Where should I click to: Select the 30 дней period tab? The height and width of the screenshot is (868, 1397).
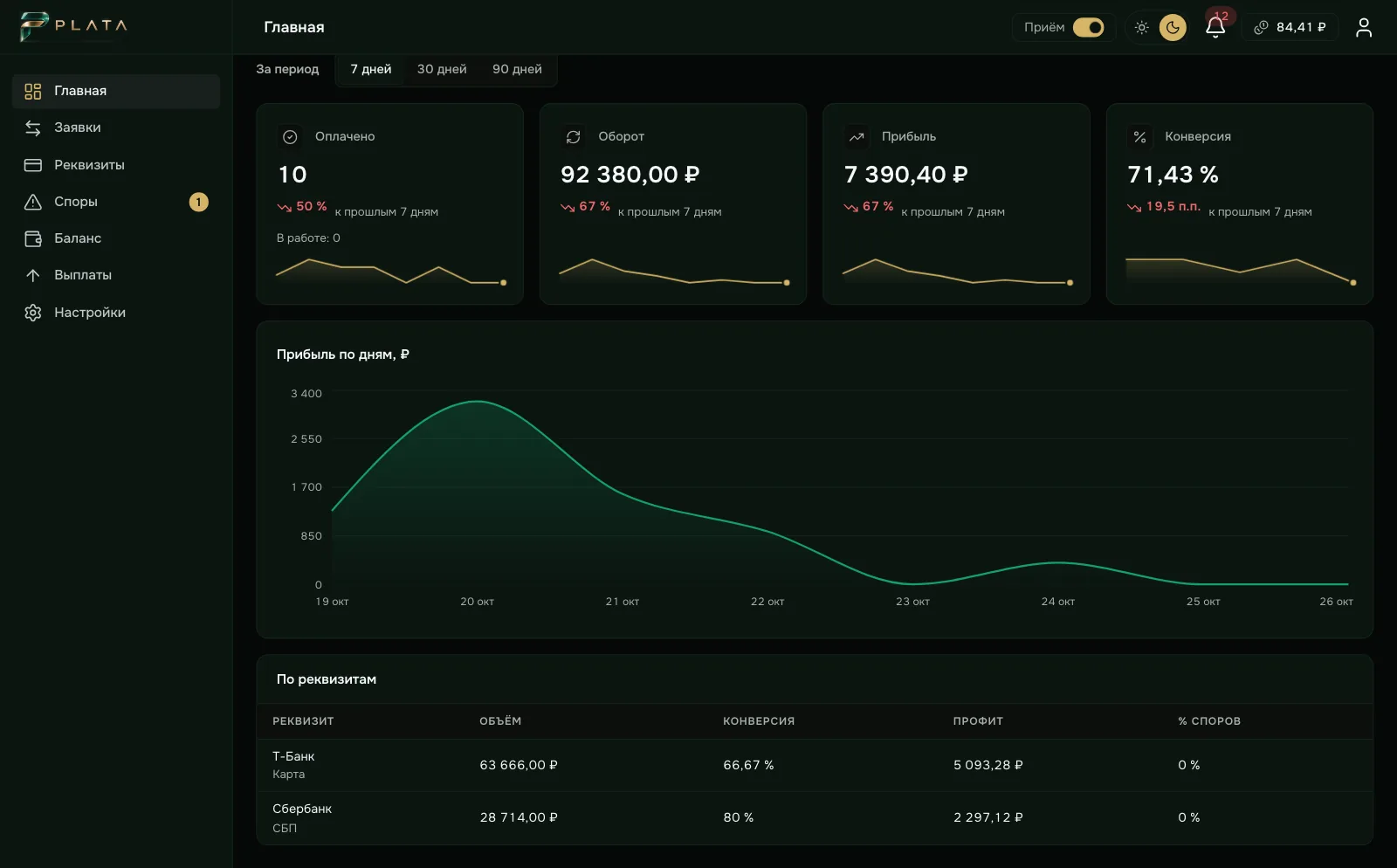tap(442, 69)
